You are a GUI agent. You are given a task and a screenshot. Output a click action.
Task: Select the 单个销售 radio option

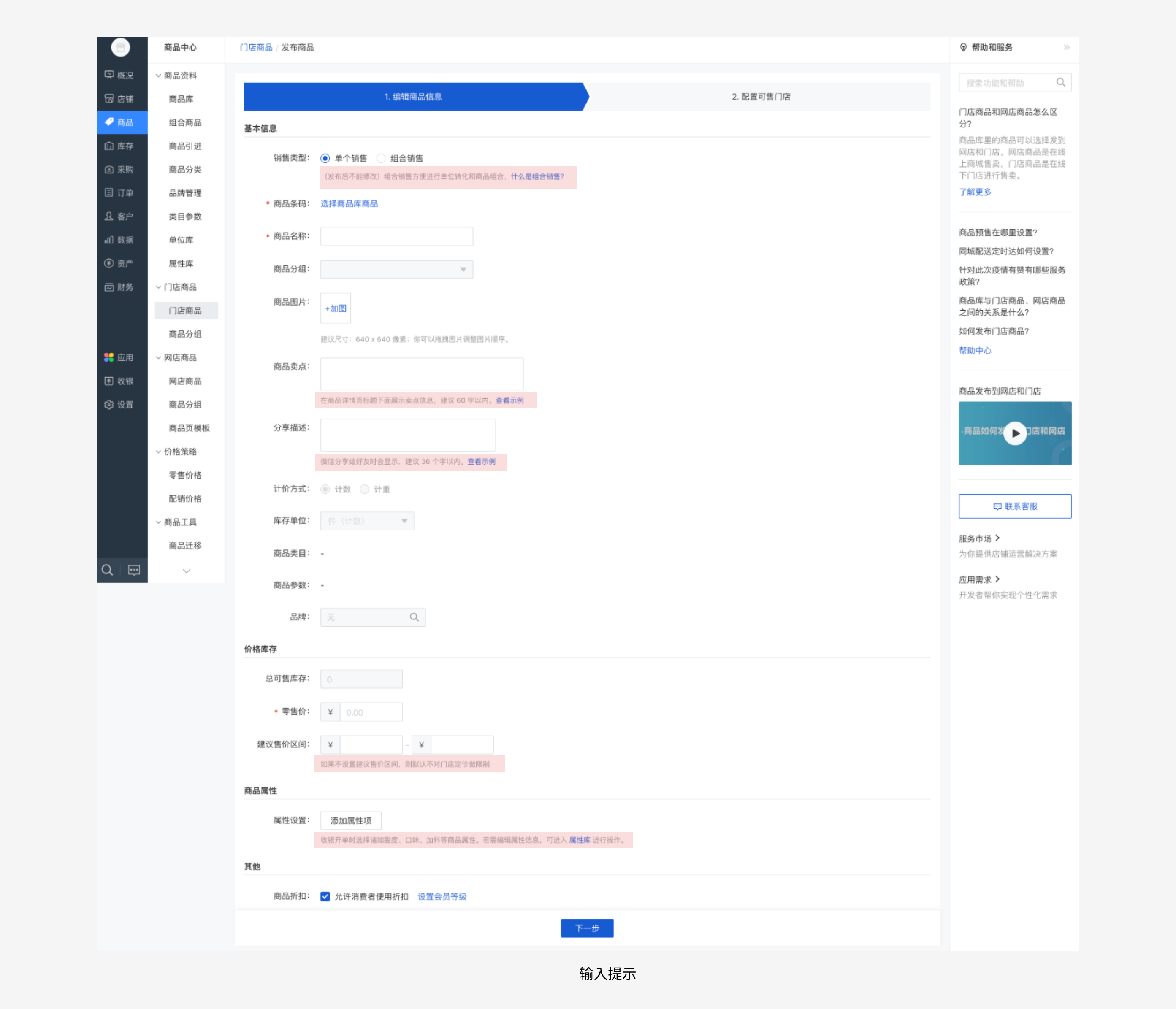pos(325,158)
